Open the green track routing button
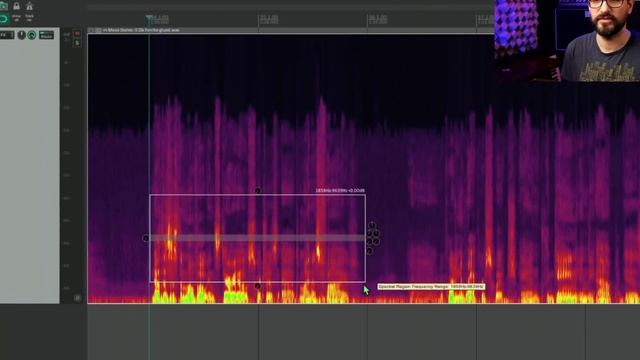Viewport: 640px width, 360px height. pyautogui.click(x=47, y=35)
